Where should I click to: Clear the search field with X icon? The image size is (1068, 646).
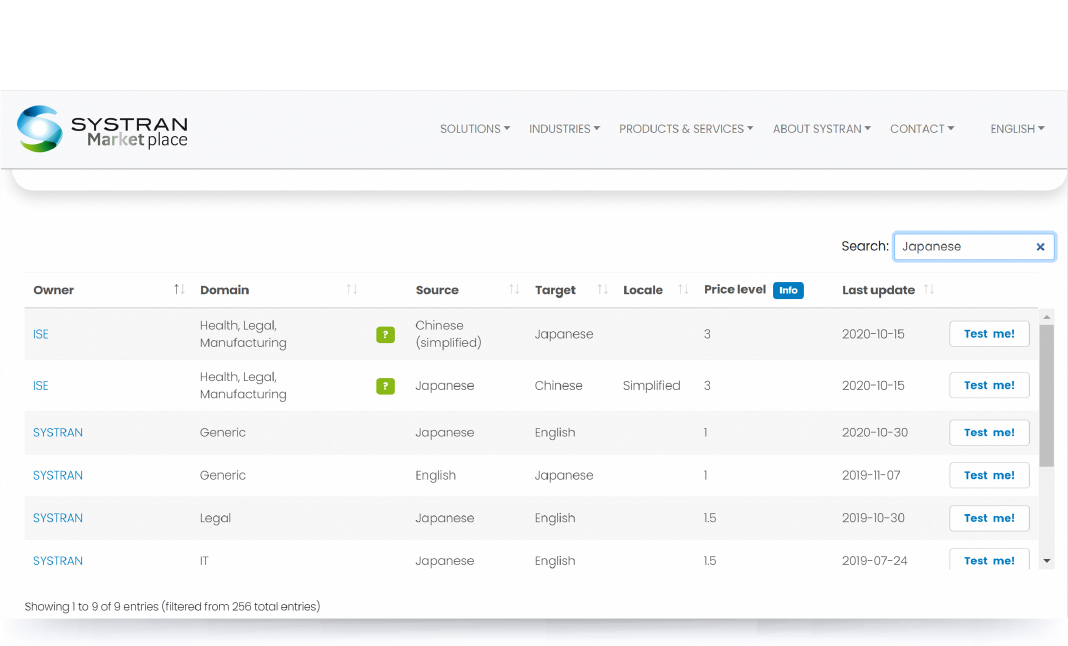pyautogui.click(x=1040, y=247)
